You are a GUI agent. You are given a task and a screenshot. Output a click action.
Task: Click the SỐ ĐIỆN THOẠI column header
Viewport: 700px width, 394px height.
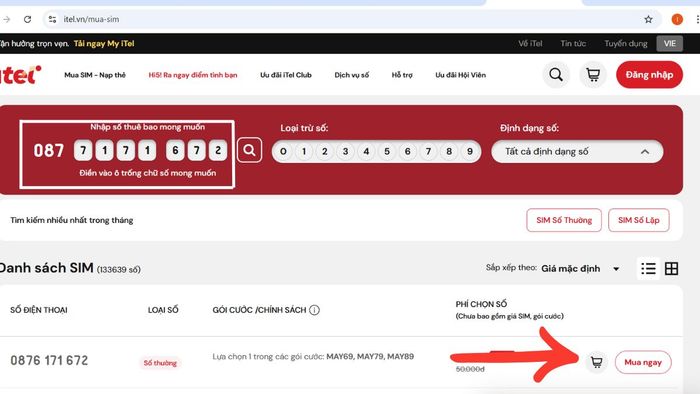click(x=39, y=310)
